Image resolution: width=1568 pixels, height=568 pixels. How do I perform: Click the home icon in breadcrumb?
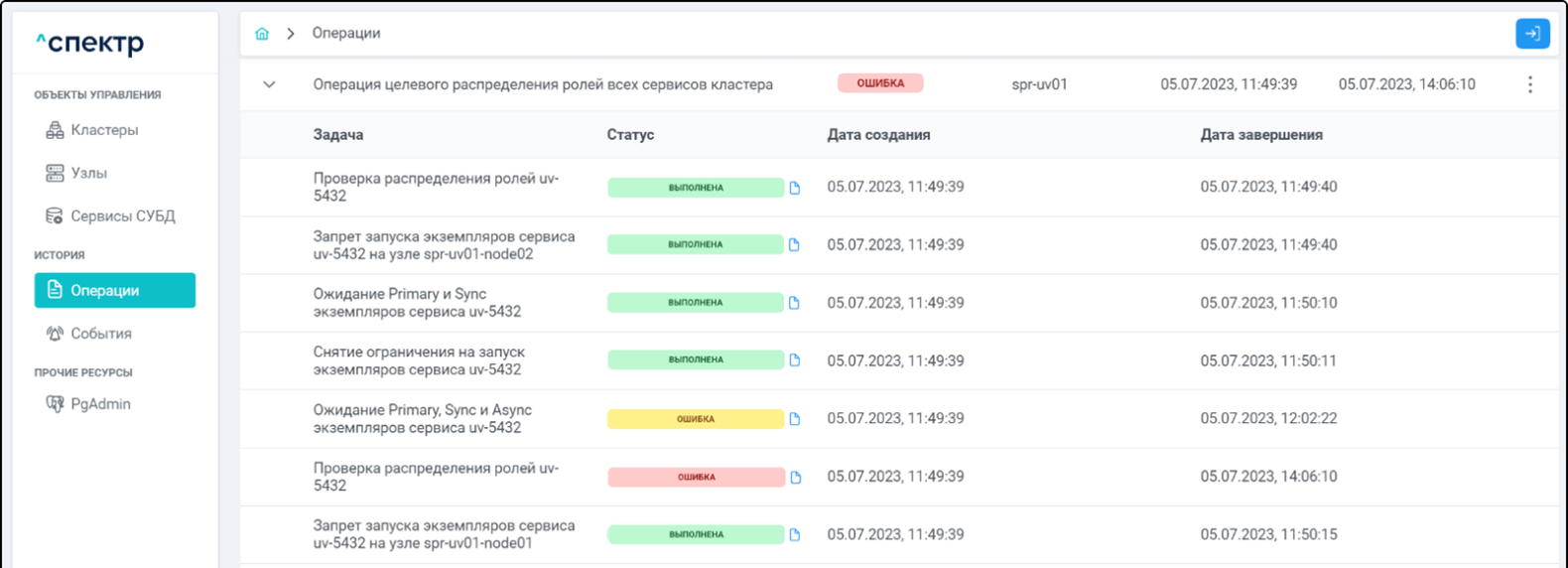[262, 34]
